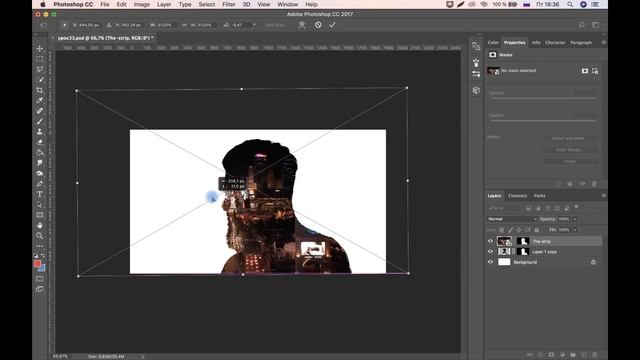640x360 pixels.
Task: Toggle lock position
Action: (519, 230)
